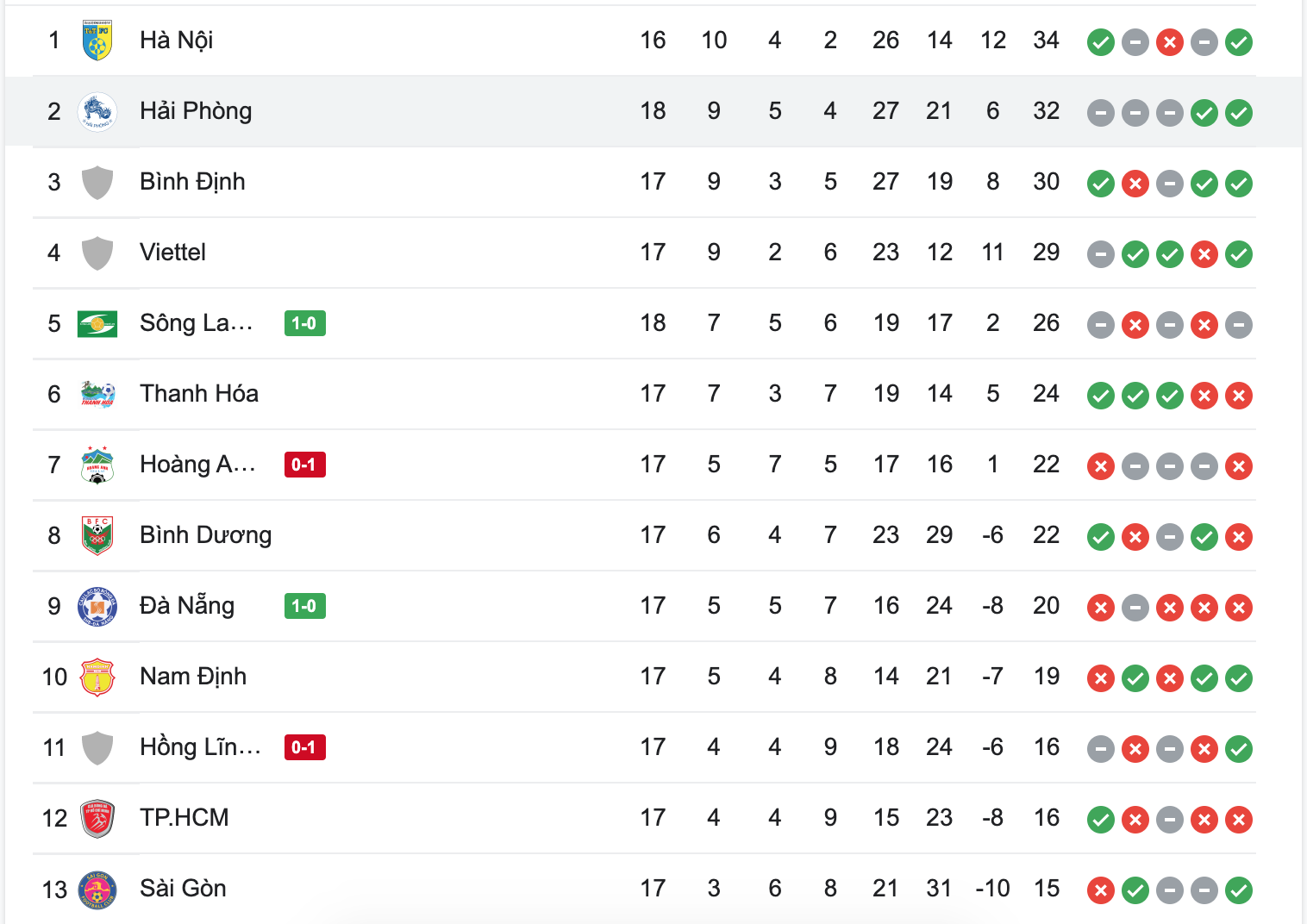Click Hoàng Anh's red 0-1 score badge
Screen dimensions: 1307x924
coord(305,465)
